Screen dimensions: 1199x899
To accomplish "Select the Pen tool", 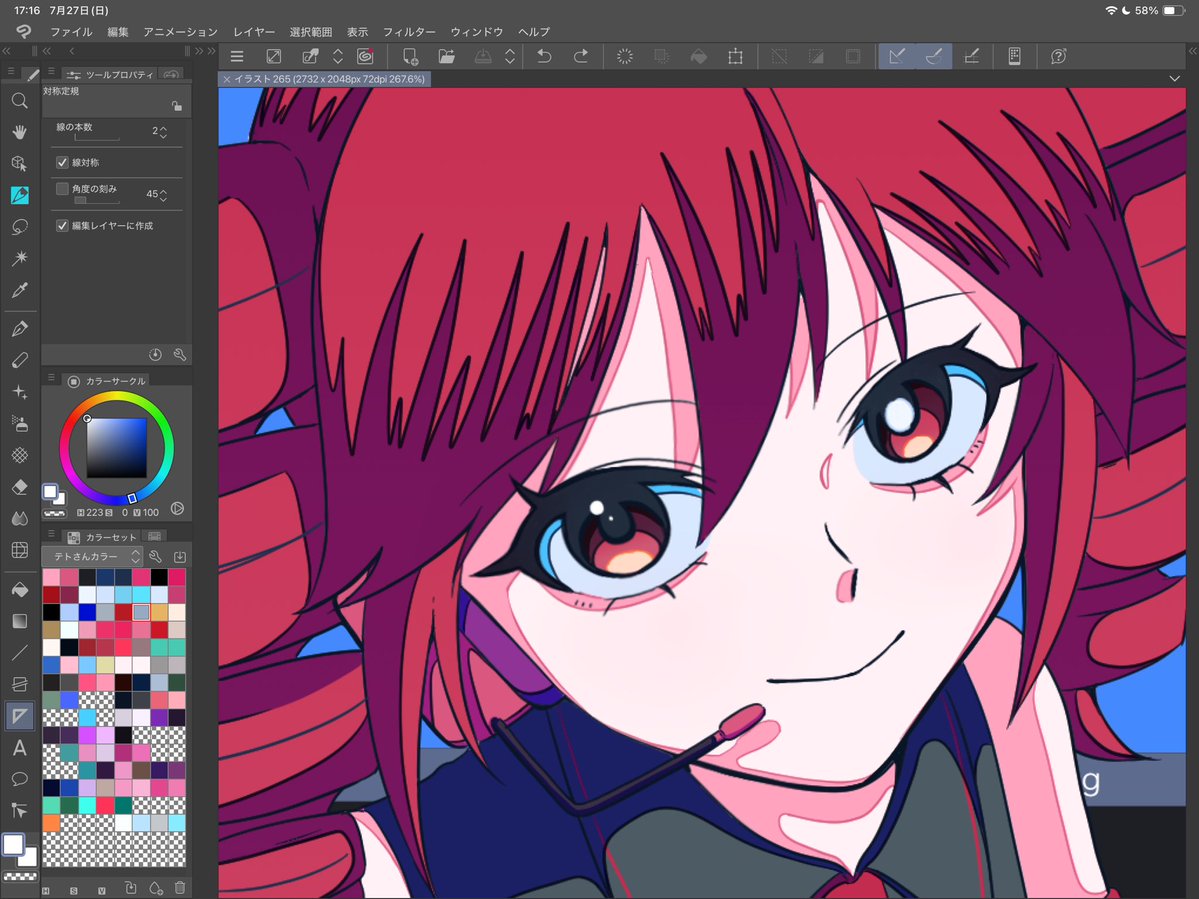I will coord(20,329).
